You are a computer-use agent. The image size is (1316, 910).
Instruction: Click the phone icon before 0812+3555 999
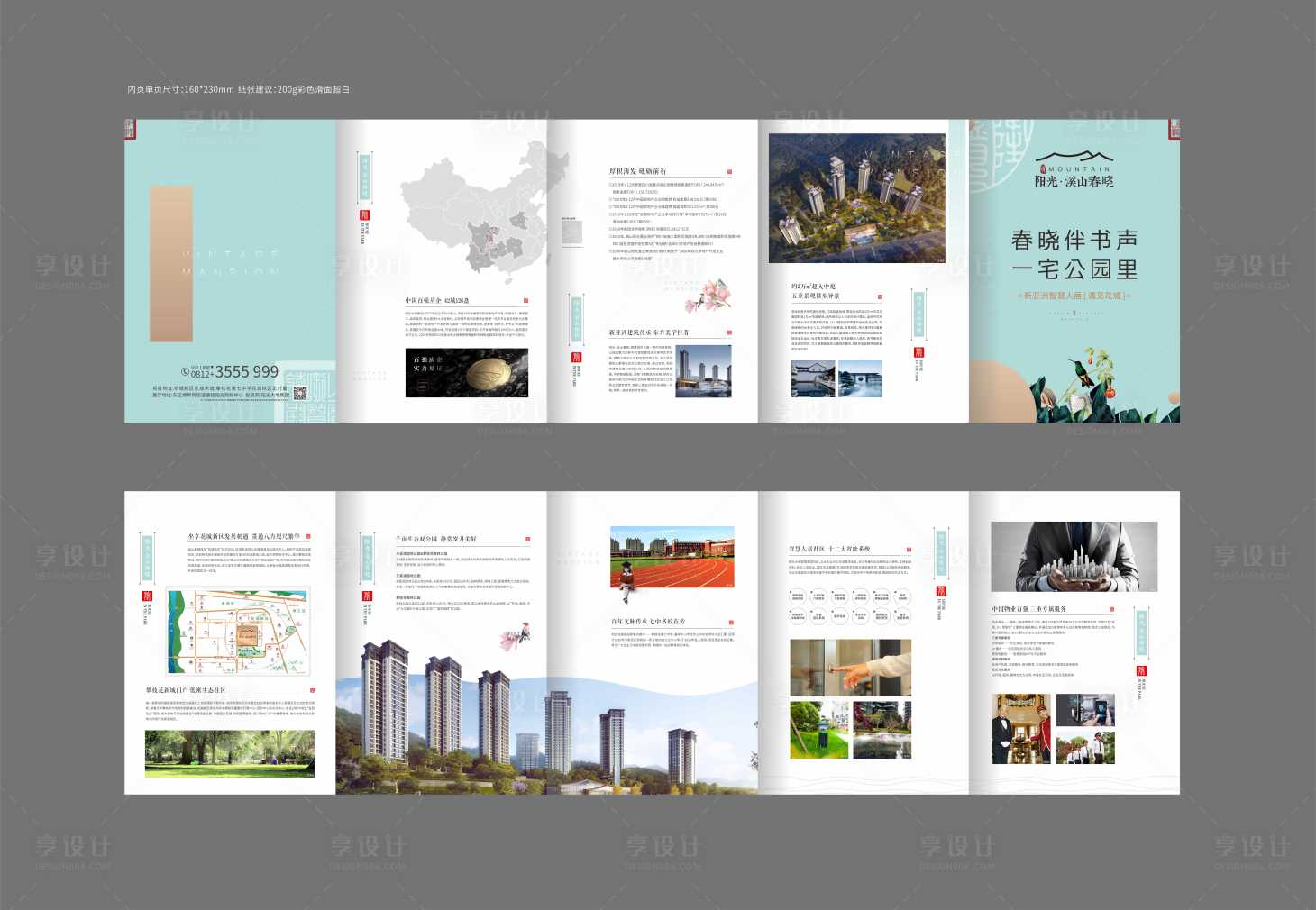[x=186, y=371]
